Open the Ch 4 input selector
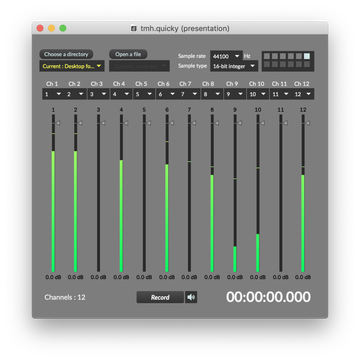The width and height of the screenshot is (360, 361). point(121,94)
